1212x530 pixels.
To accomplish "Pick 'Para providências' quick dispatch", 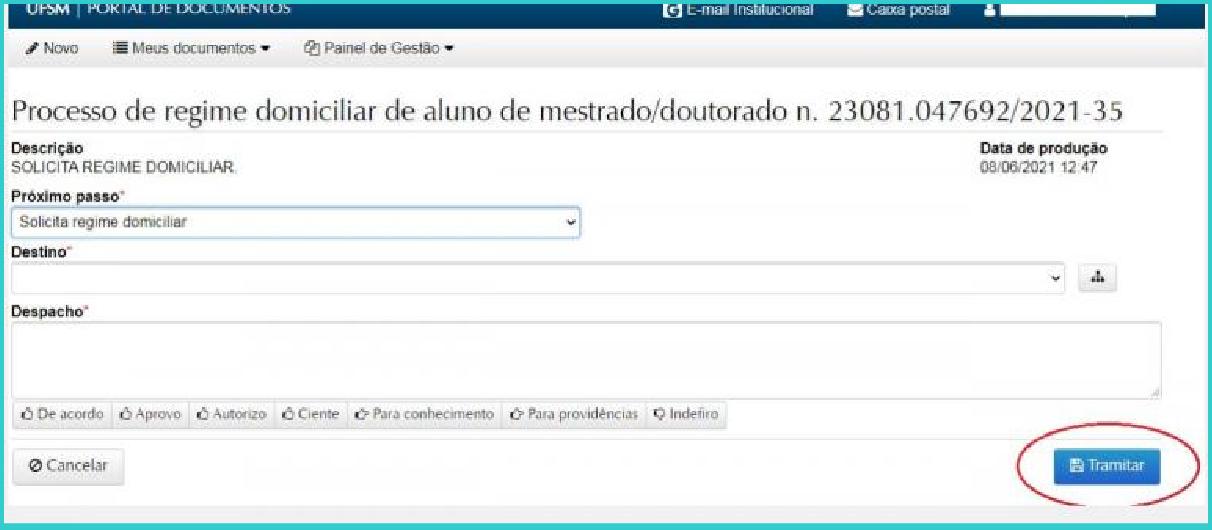I will click(573, 414).
